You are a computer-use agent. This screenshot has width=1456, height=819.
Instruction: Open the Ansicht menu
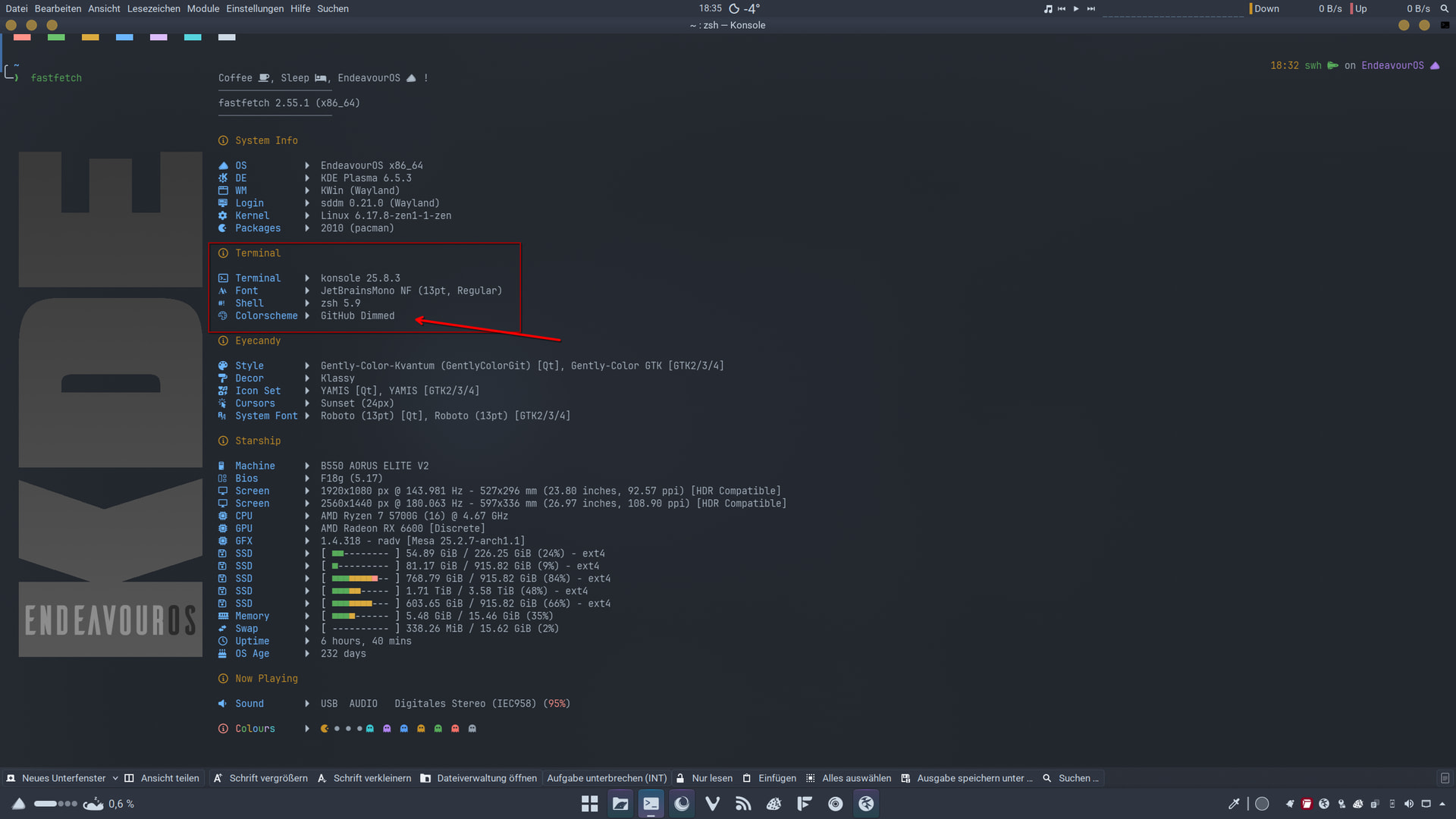tap(104, 8)
